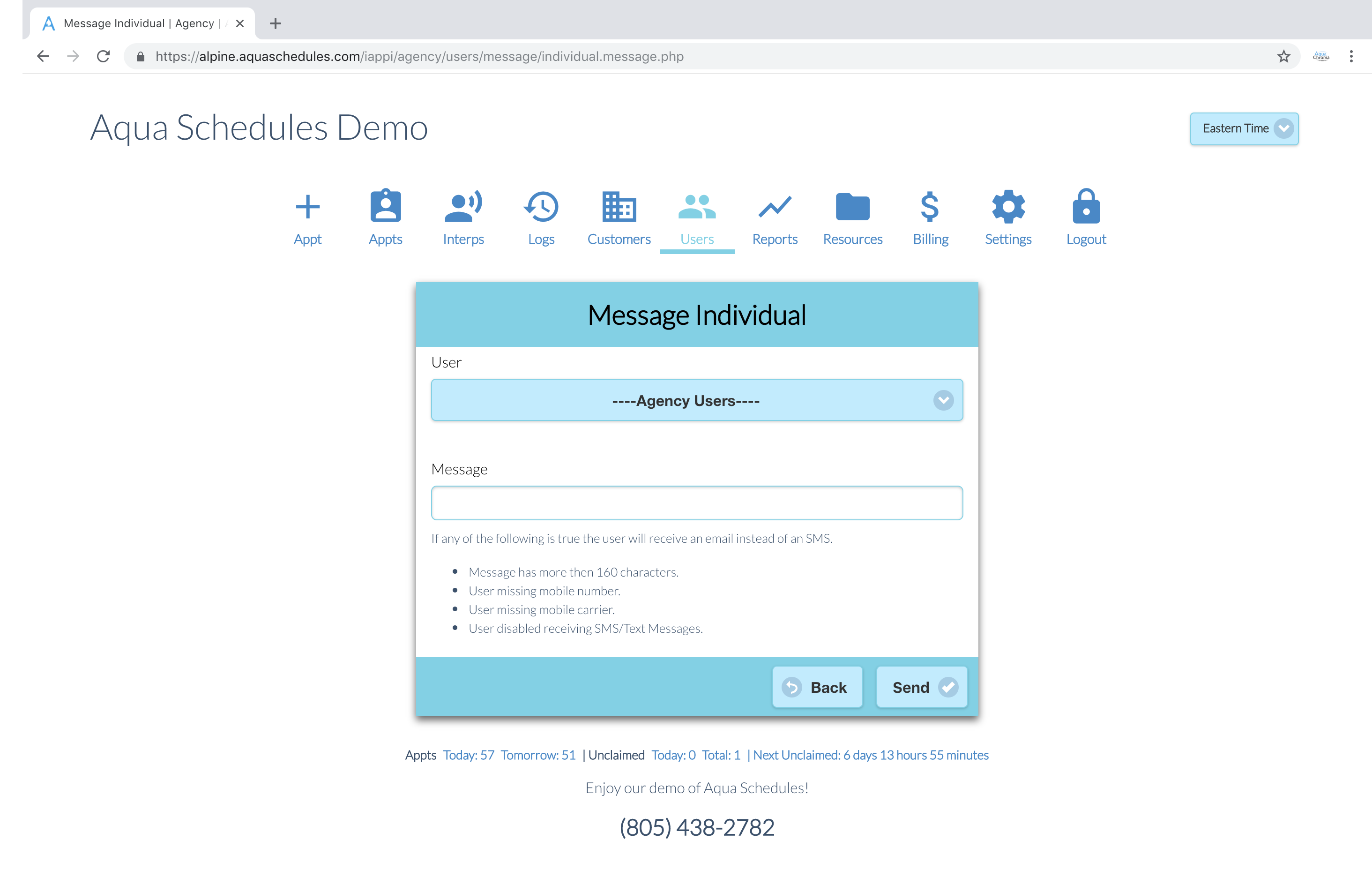Open Unclaimed Today: 0 link
This screenshot has height=870, width=1372.
673,755
